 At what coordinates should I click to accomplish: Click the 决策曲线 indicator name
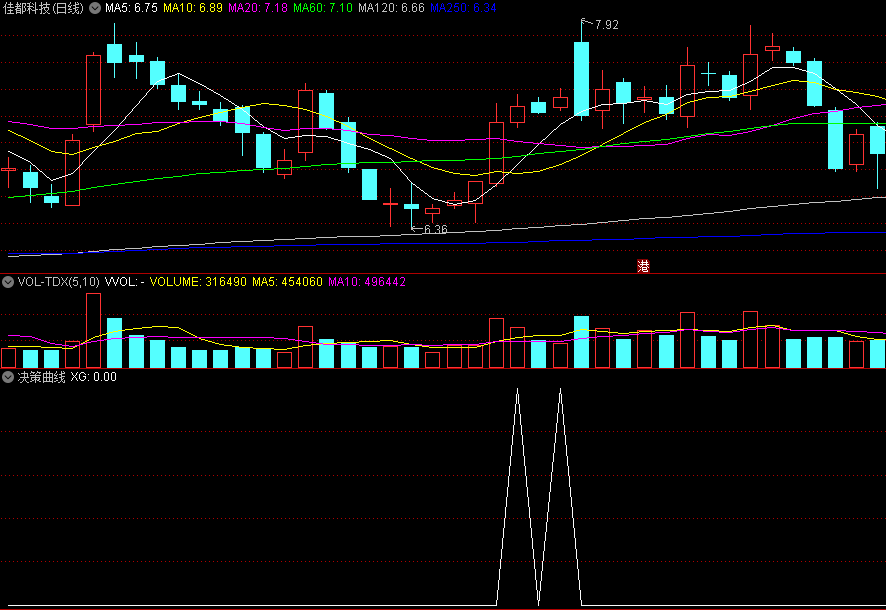point(42,377)
